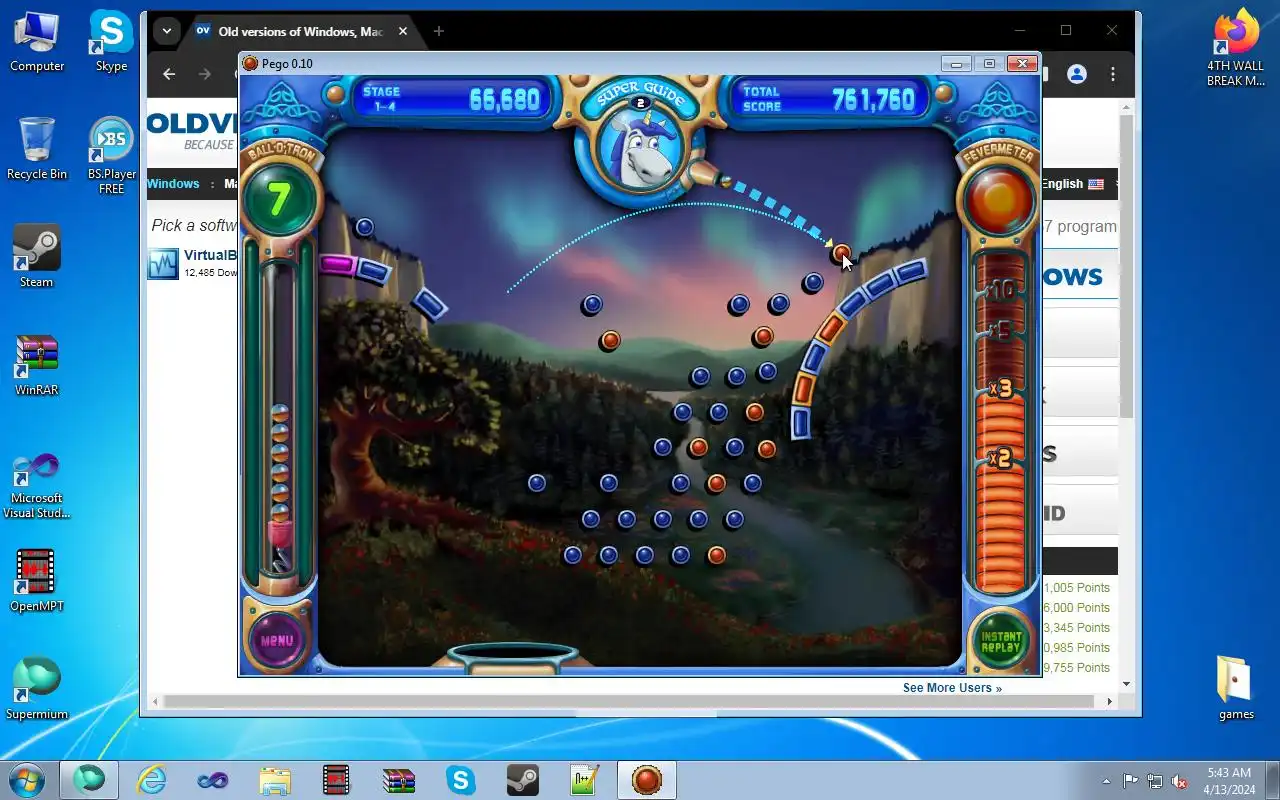Screen dimensions: 1280x800
Task: Click the stage score 66,680
Action: 504,99
